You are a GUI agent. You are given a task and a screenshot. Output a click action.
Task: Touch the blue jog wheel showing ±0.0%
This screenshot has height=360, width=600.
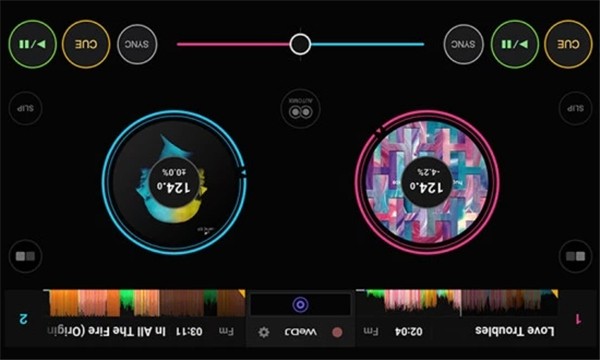174,182
